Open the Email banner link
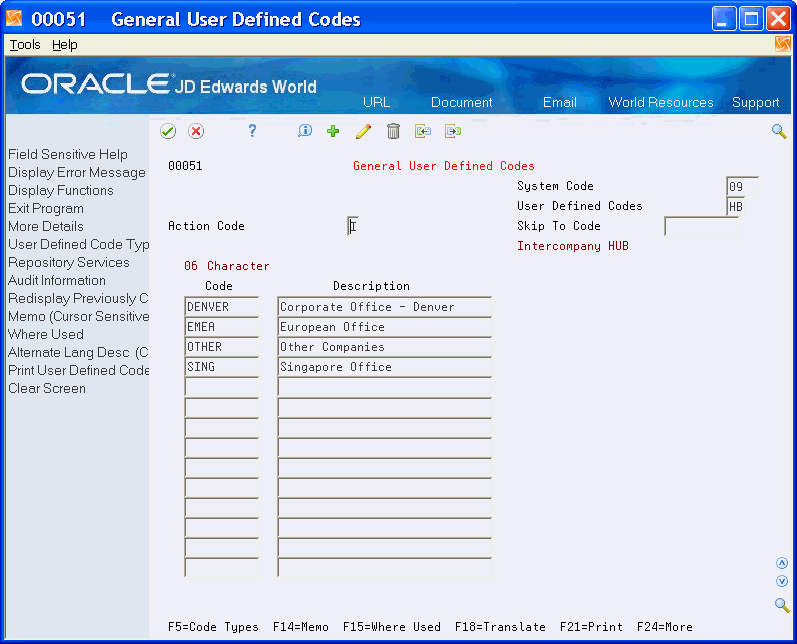797x644 pixels. [x=560, y=102]
